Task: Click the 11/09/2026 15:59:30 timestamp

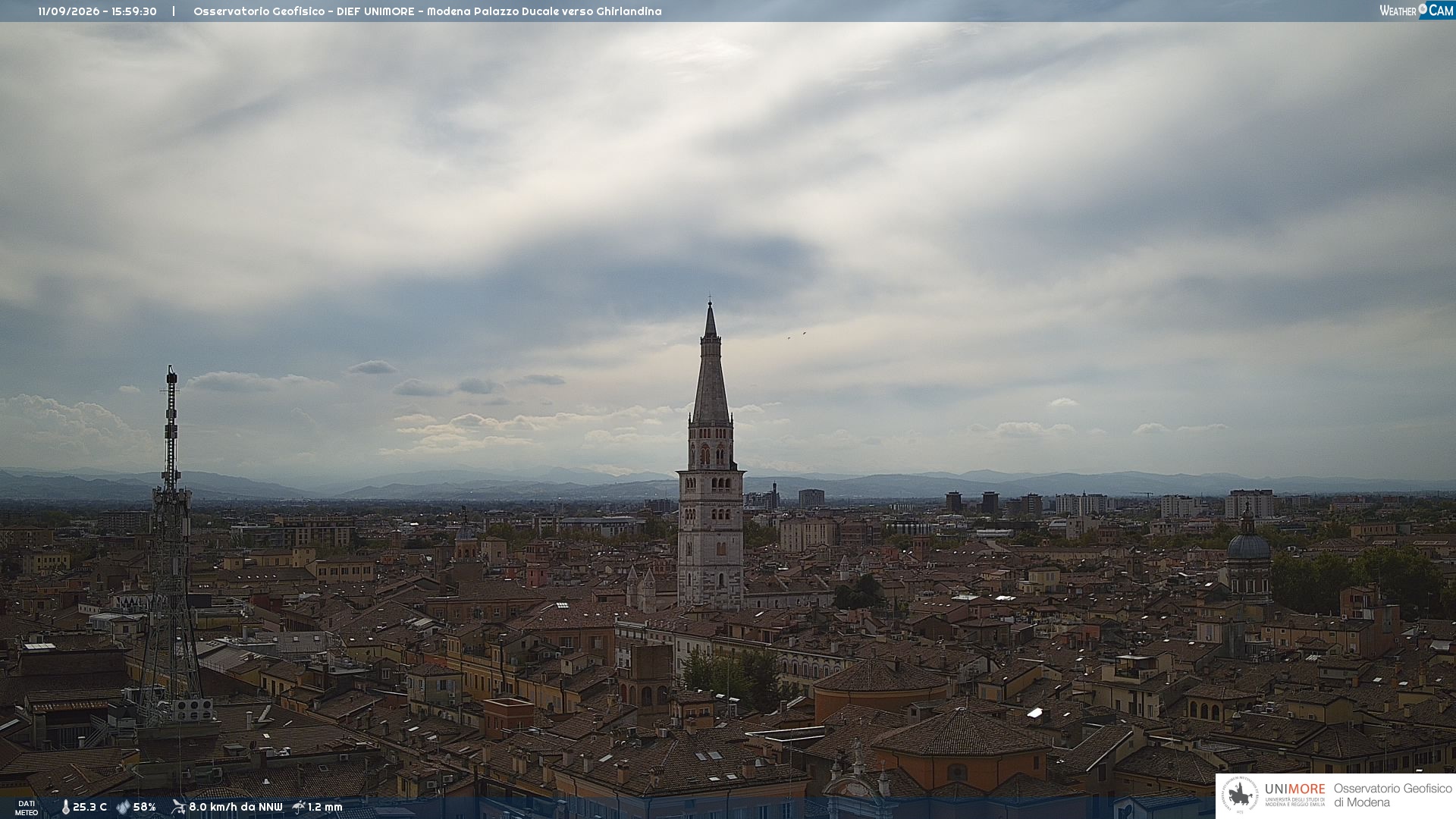Action: tap(97, 11)
